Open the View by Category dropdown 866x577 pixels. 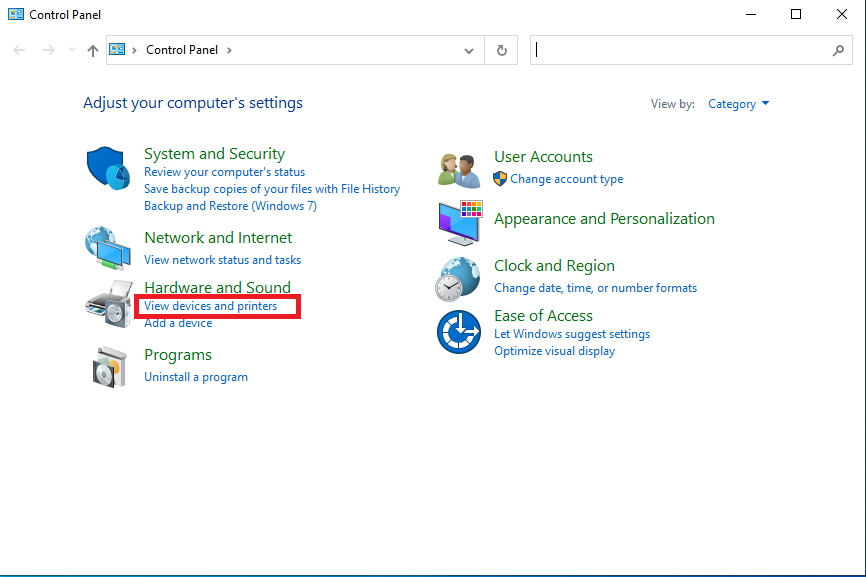click(739, 104)
